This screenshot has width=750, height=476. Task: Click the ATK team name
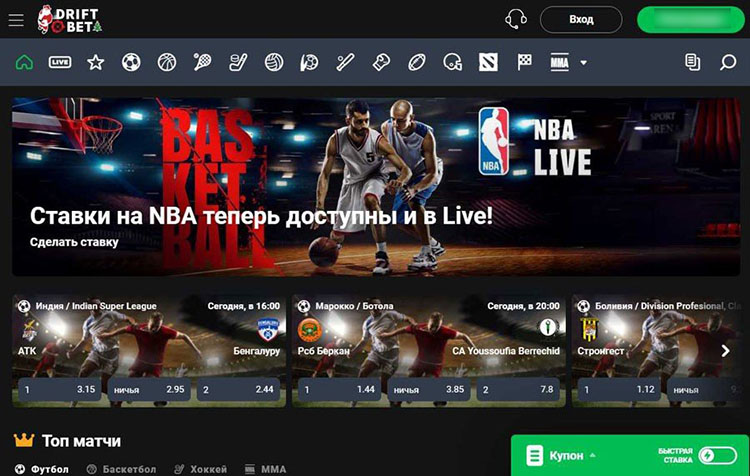tap(27, 351)
